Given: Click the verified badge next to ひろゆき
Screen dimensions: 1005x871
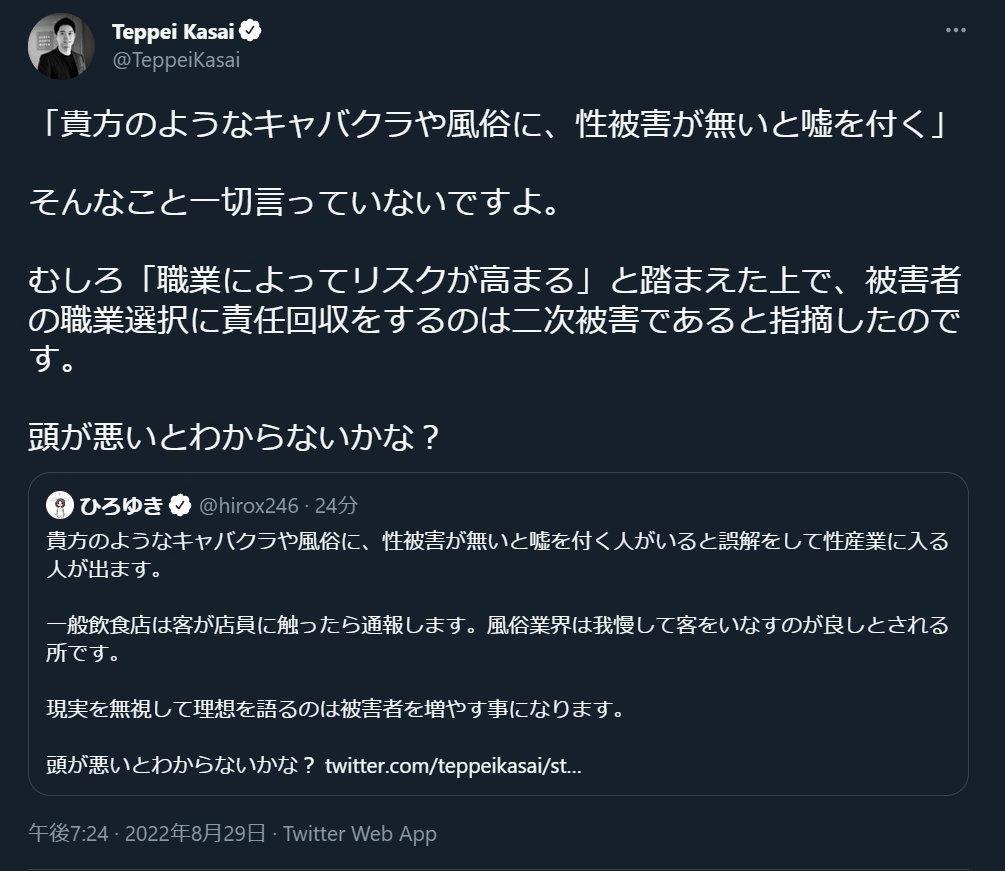Looking at the screenshot, I should tap(180, 505).
